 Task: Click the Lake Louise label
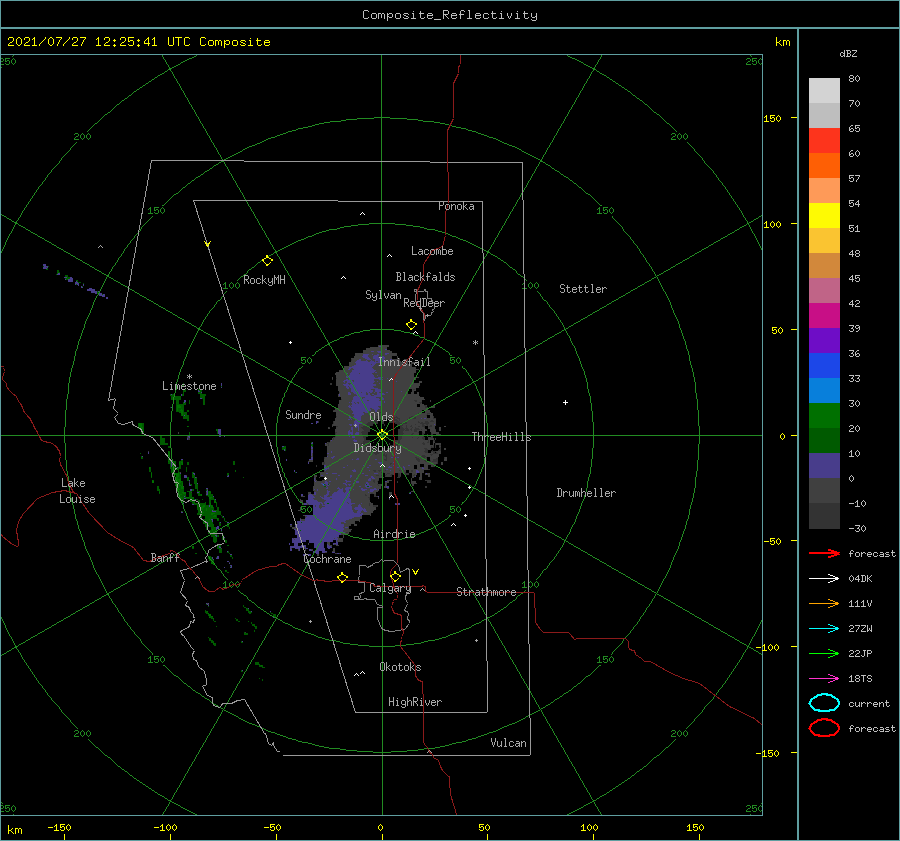[77, 491]
